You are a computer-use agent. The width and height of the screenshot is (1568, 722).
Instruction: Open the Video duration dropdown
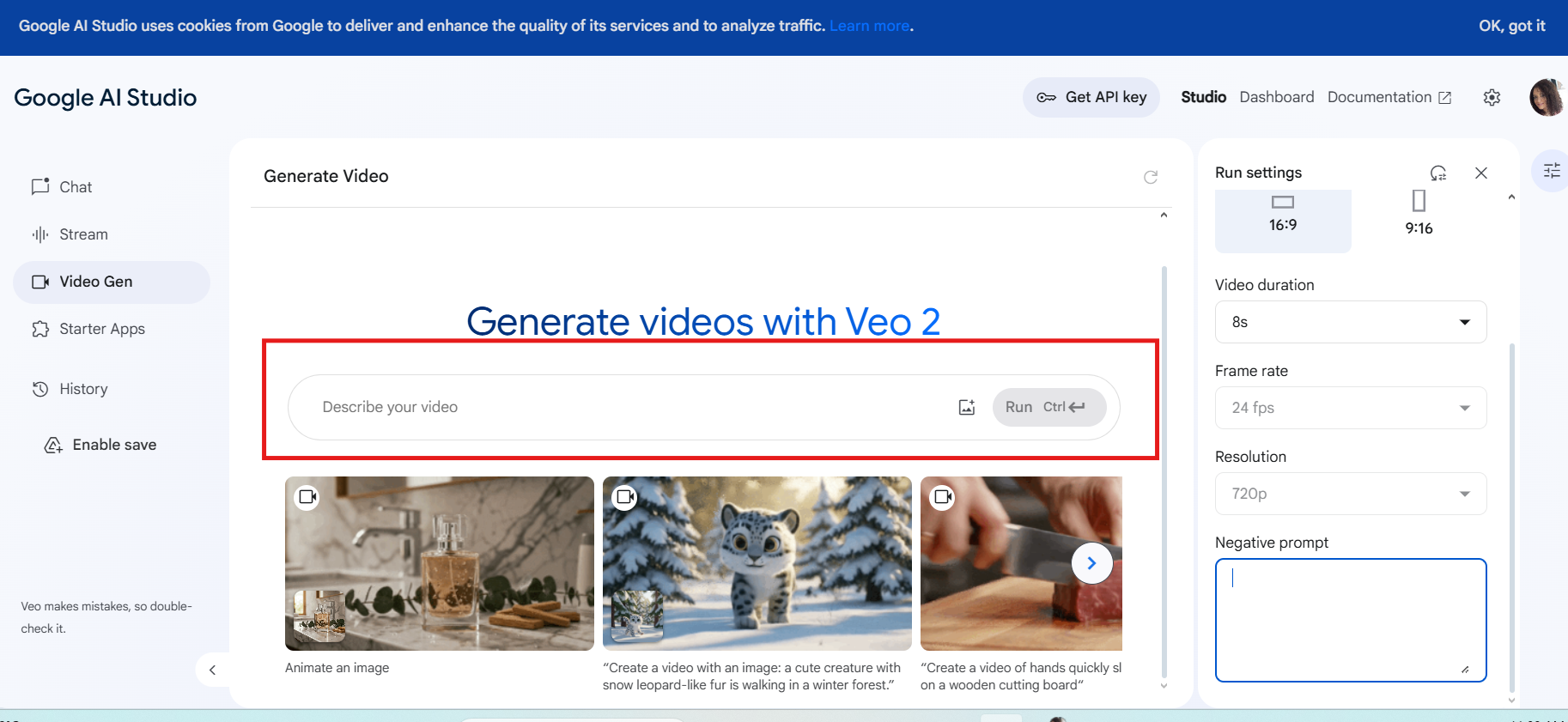click(1350, 322)
